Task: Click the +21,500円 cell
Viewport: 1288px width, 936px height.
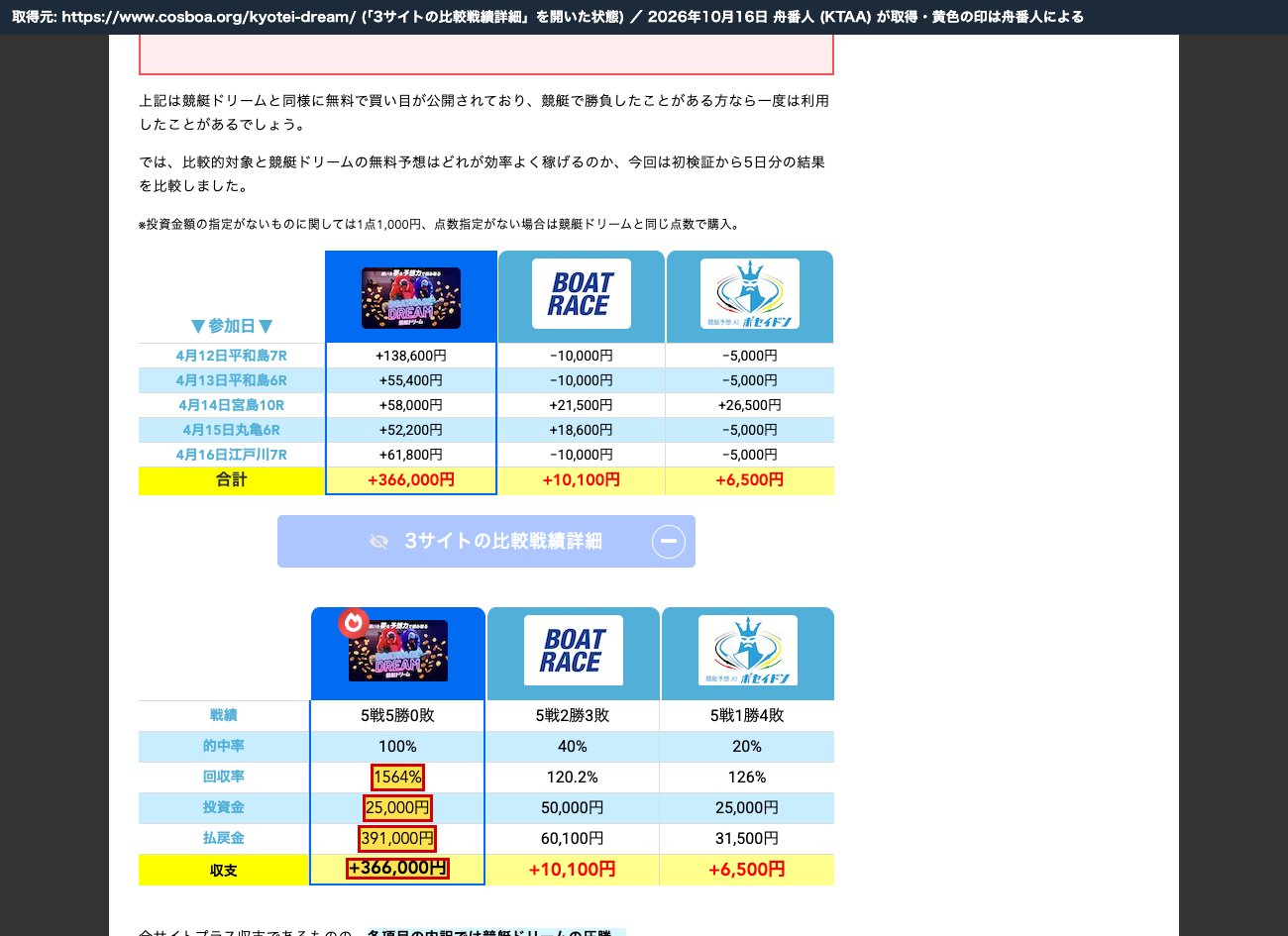Action: click(582, 405)
